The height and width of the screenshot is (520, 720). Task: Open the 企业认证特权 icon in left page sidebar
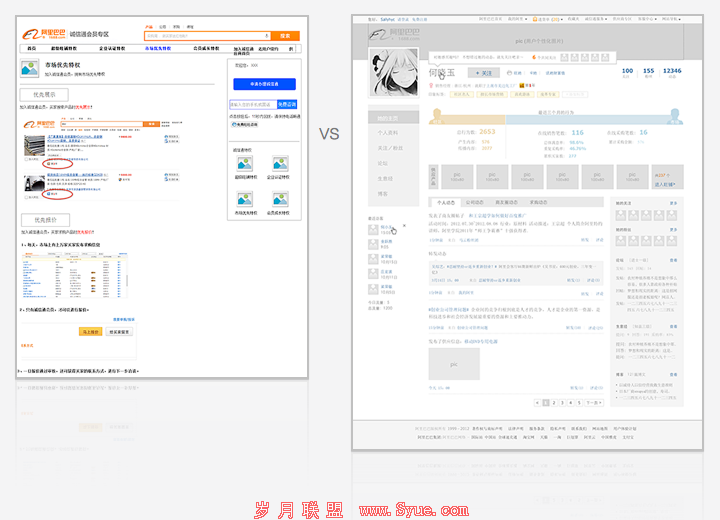[x=280, y=164]
